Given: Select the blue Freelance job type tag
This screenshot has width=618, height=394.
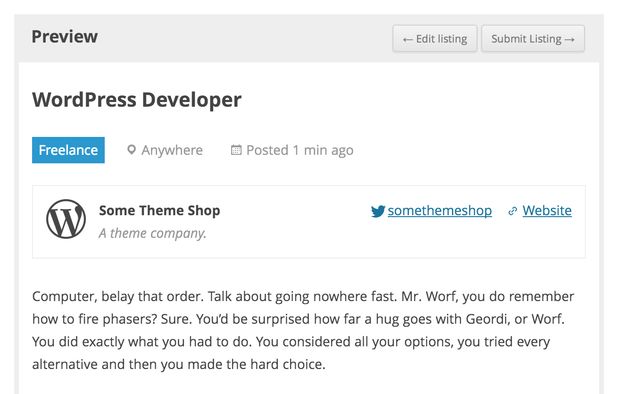Looking at the screenshot, I should [68, 150].
